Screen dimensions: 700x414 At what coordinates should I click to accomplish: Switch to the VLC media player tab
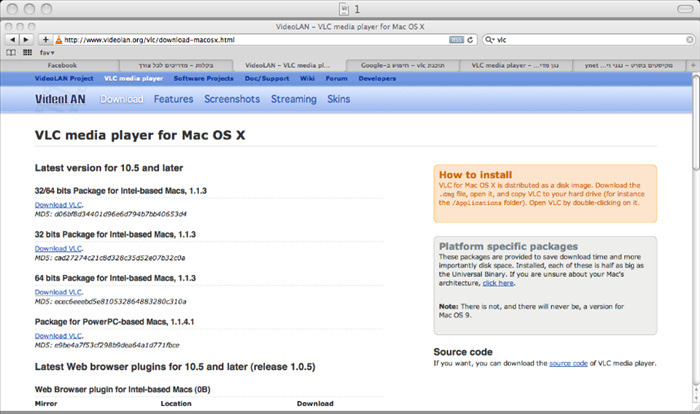[515, 65]
